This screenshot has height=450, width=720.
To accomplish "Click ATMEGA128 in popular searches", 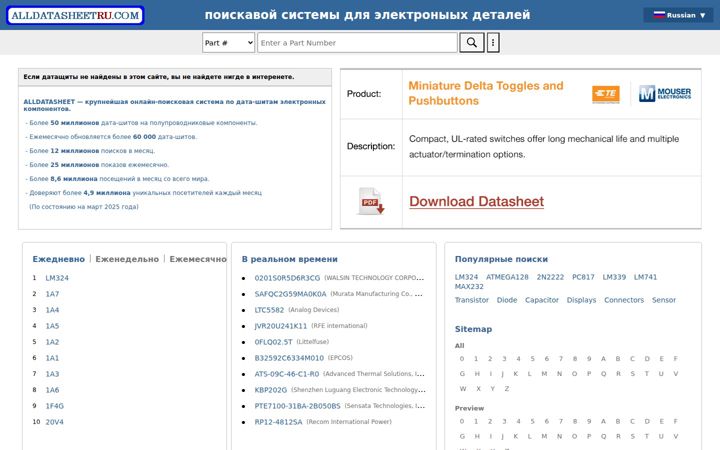I will (507, 277).
